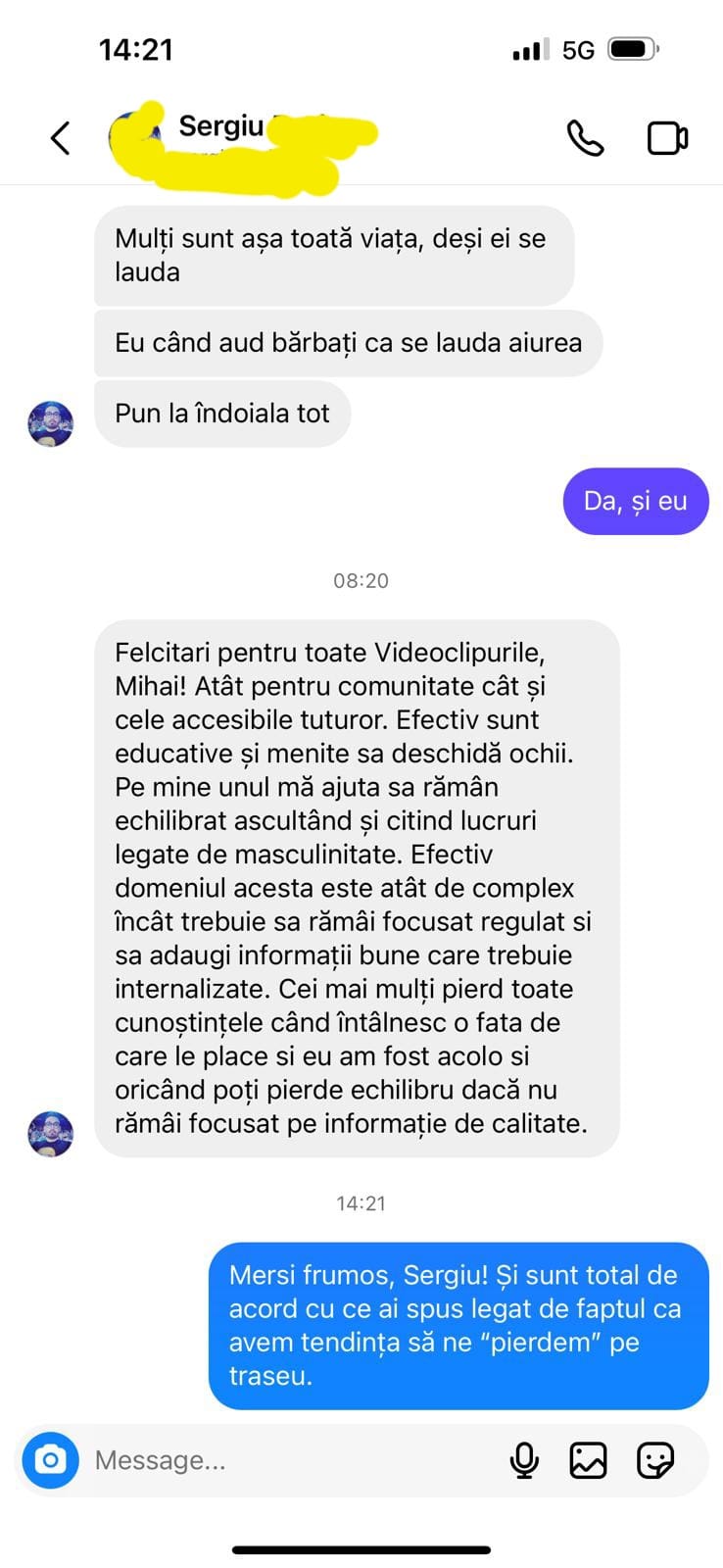Tap Sergiu's avatar next to 'Pun la îndoiala tot'
Viewport: 723px width, 1568px height.
pyautogui.click(x=50, y=424)
